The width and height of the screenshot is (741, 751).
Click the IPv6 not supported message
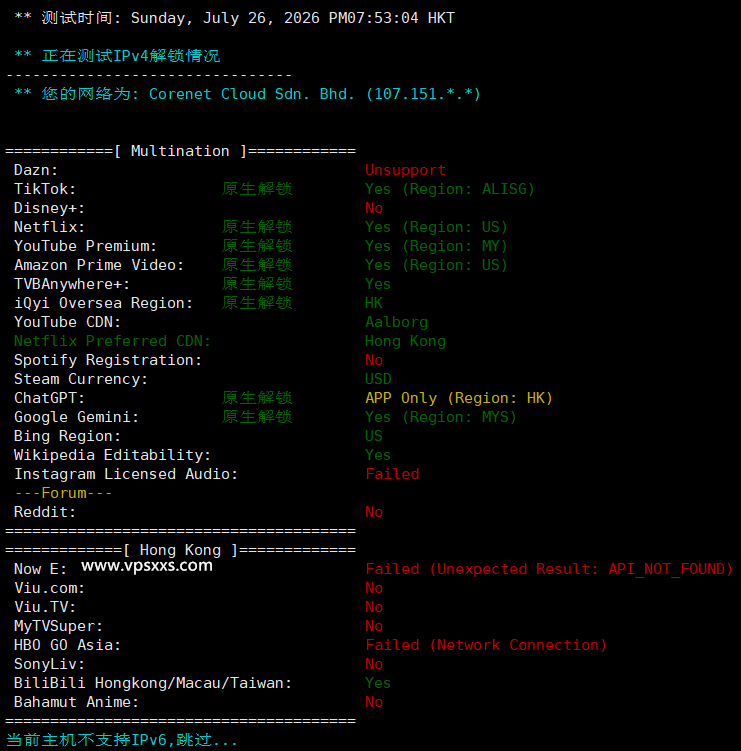(122, 740)
